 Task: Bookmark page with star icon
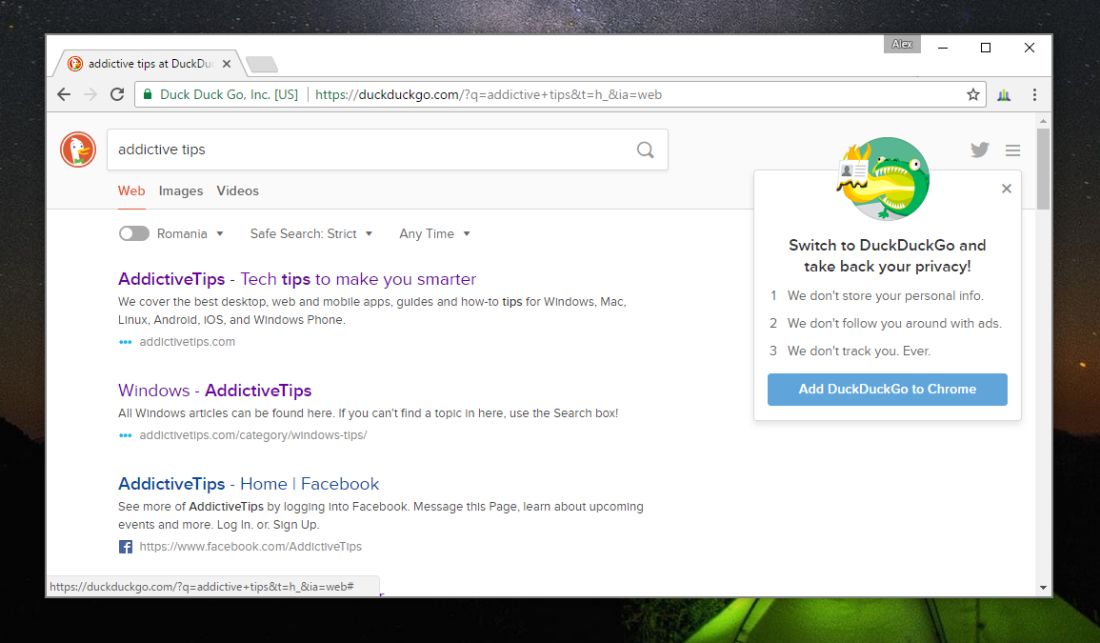[x=973, y=94]
